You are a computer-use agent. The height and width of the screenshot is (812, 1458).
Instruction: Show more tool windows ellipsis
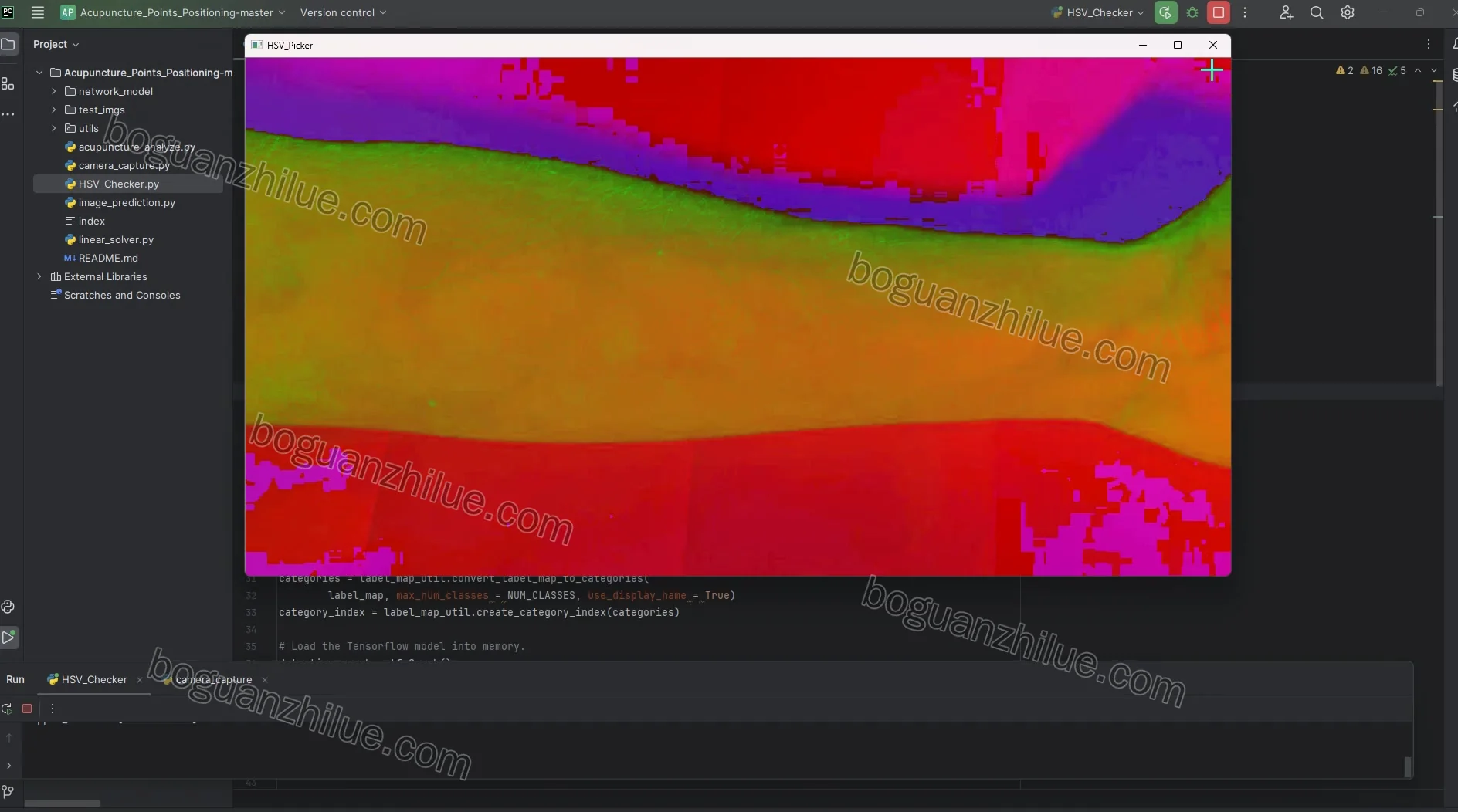coord(8,114)
